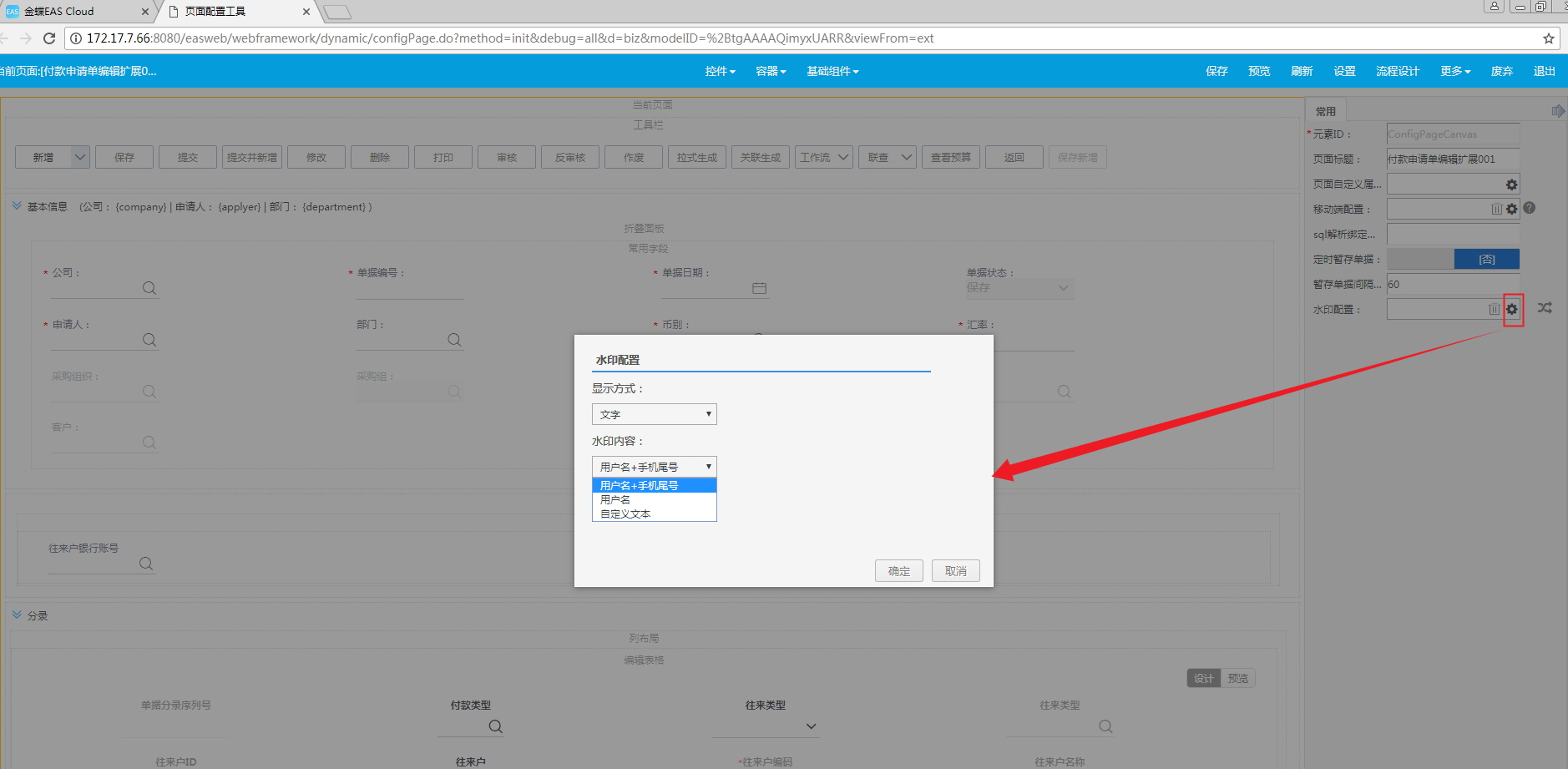Open the calendar icon for 单据日期
This screenshot has height=769, width=1568.
pyautogui.click(x=759, y=288)
